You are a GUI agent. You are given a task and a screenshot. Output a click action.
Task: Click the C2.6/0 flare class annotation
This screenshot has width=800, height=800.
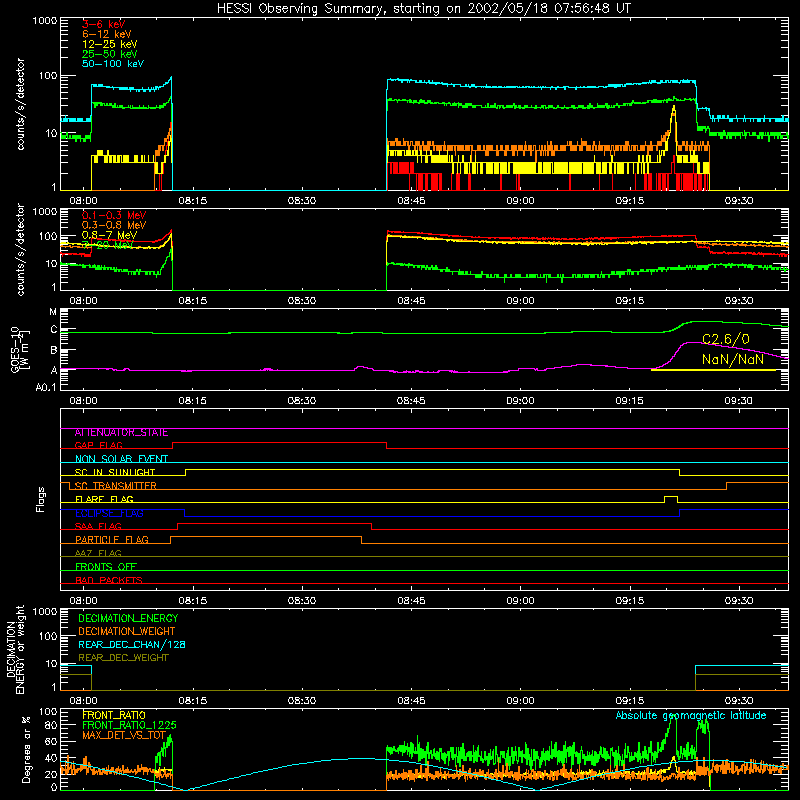coord(726,339)
